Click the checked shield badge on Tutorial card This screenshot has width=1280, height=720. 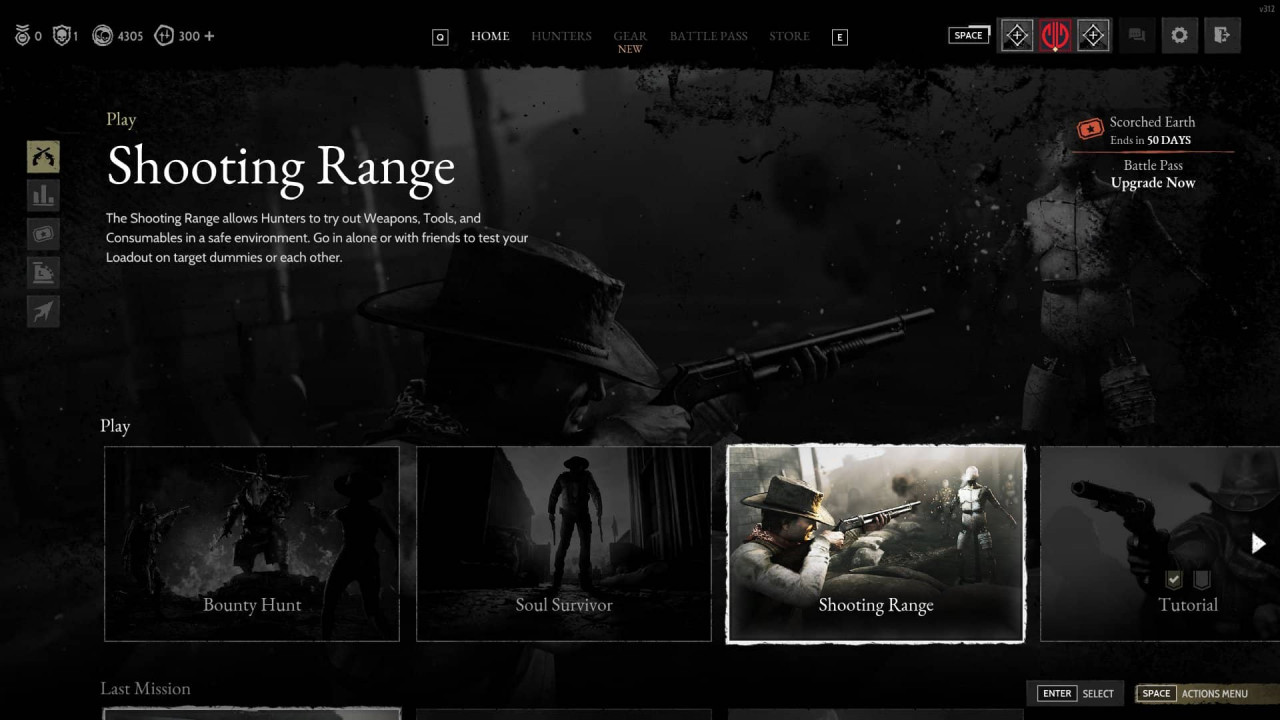pos(1174,579)
